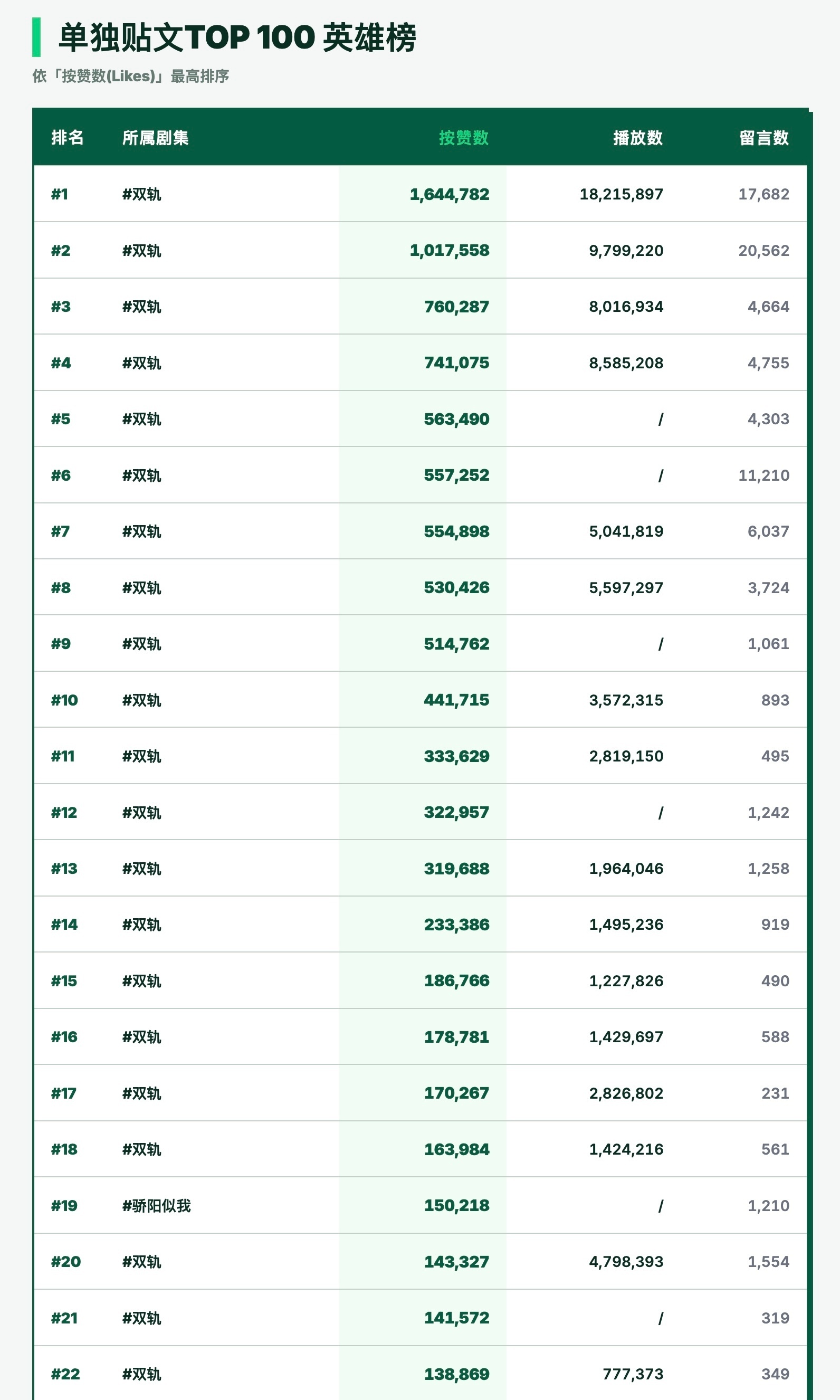Viewport: 840px width, 1400px height.
Task: Click the 所属剧集 column header
Action: [x=155, y=138]
